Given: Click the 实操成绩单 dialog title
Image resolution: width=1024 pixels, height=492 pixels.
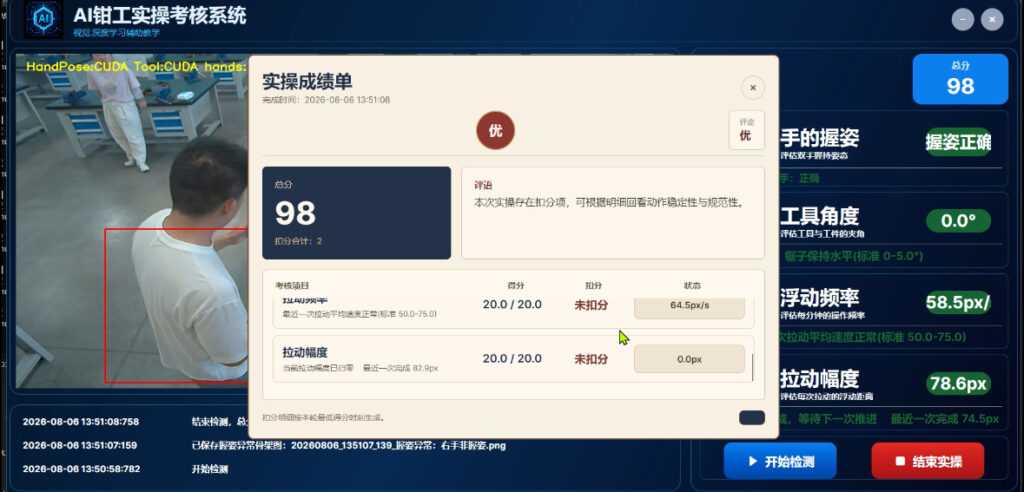Looking at the screenshot, I should pyautogui.click(x=308, y=82).
